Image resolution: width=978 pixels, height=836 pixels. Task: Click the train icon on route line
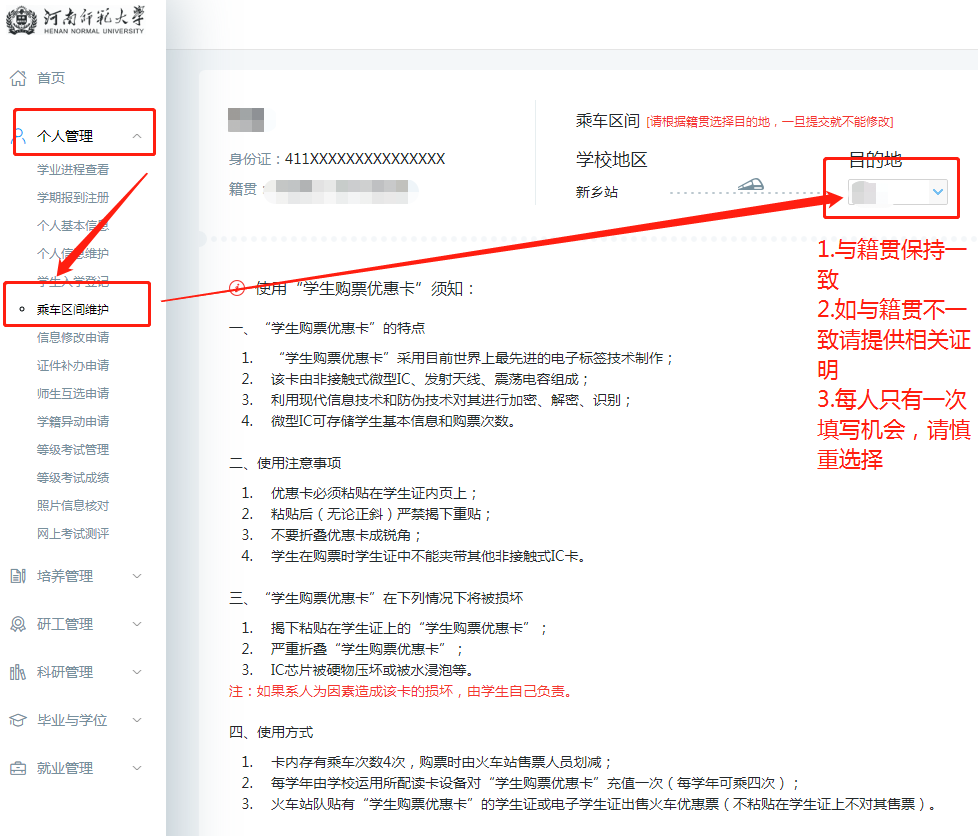pos(751,184)
